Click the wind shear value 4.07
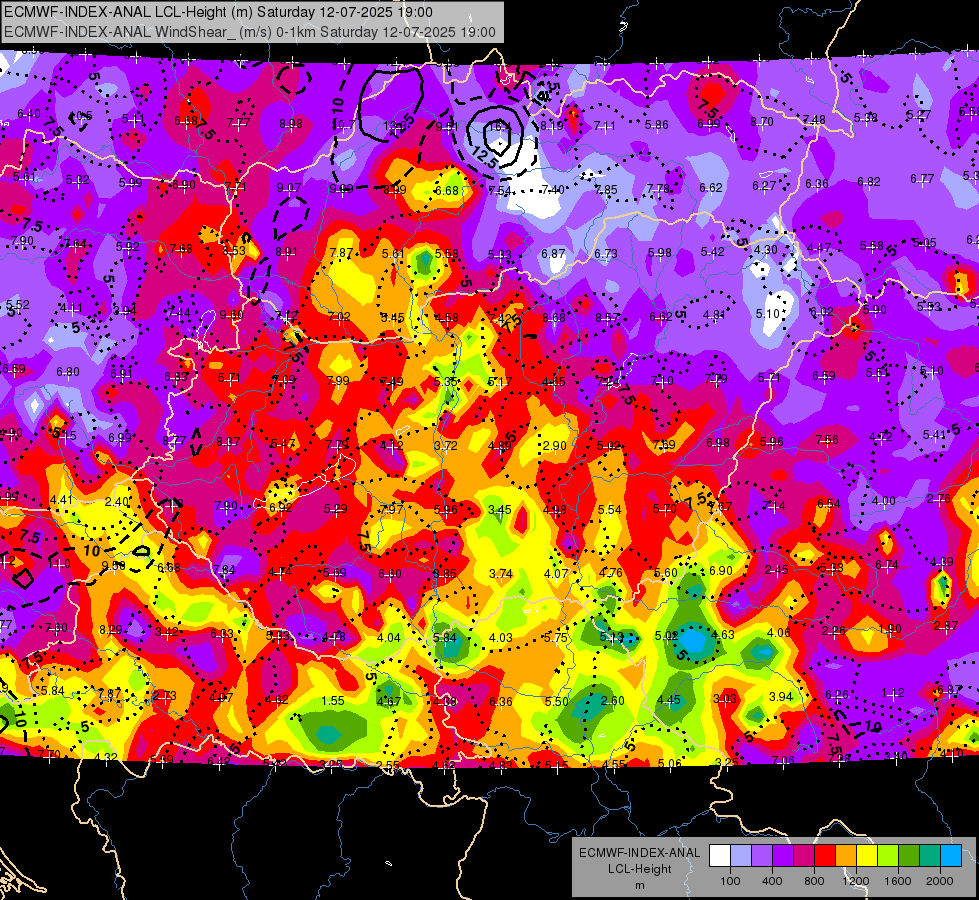 point(556,573)
